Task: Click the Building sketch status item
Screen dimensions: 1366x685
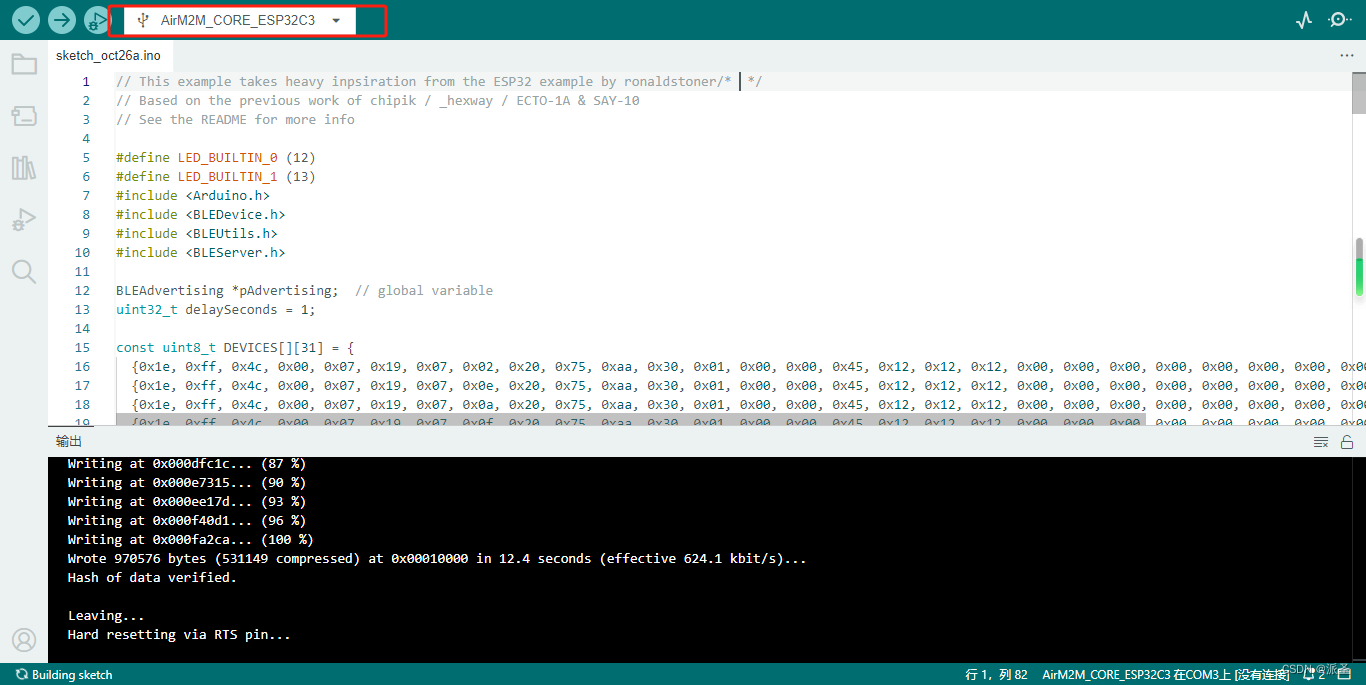Action: click(64, 675)
